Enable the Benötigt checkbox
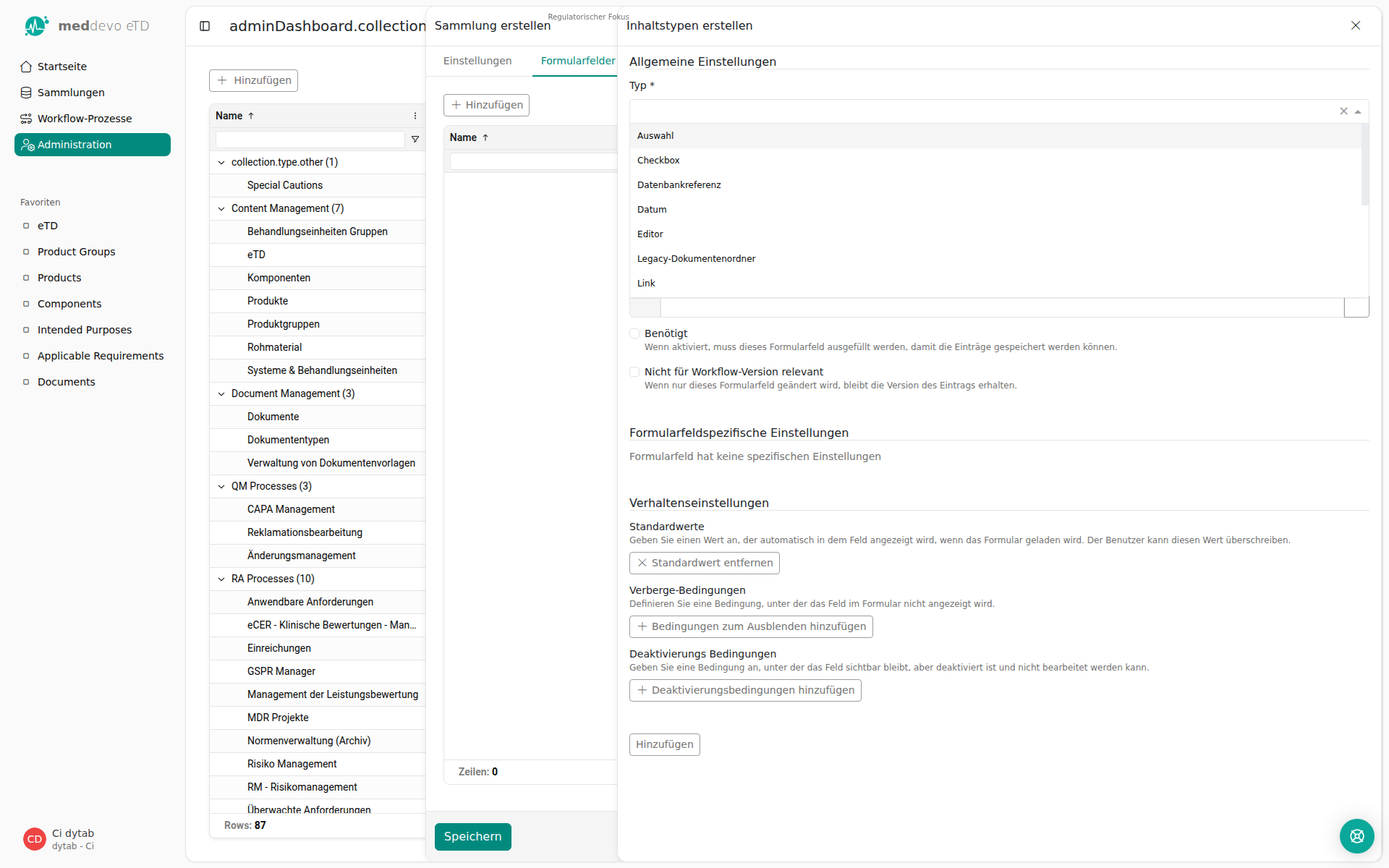Viewport: 1389px width, 868px height. [x=634, y=333]
